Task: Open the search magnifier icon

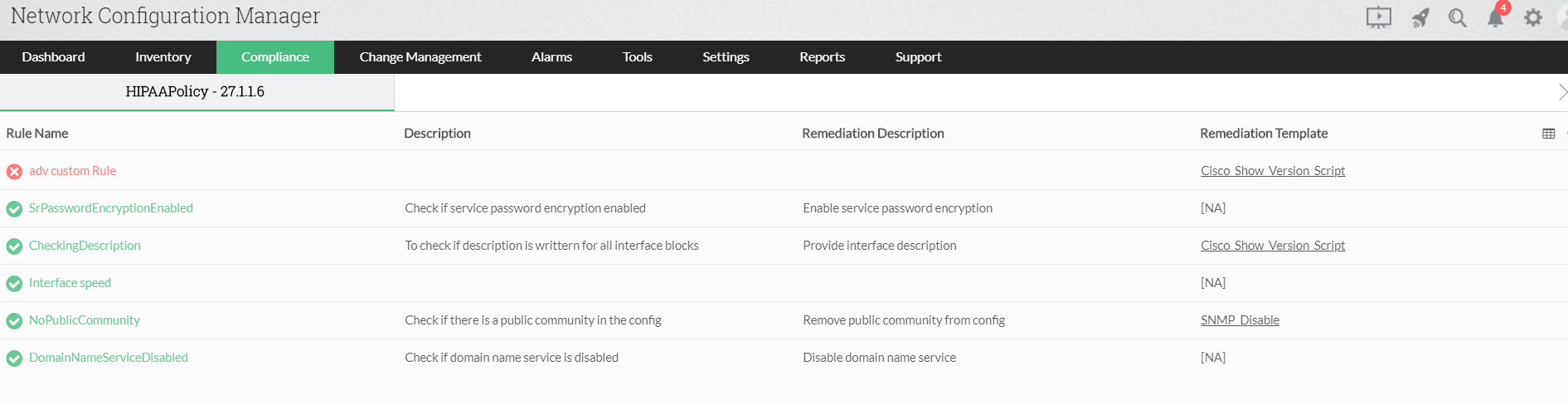Action: tap(1458, 17)
